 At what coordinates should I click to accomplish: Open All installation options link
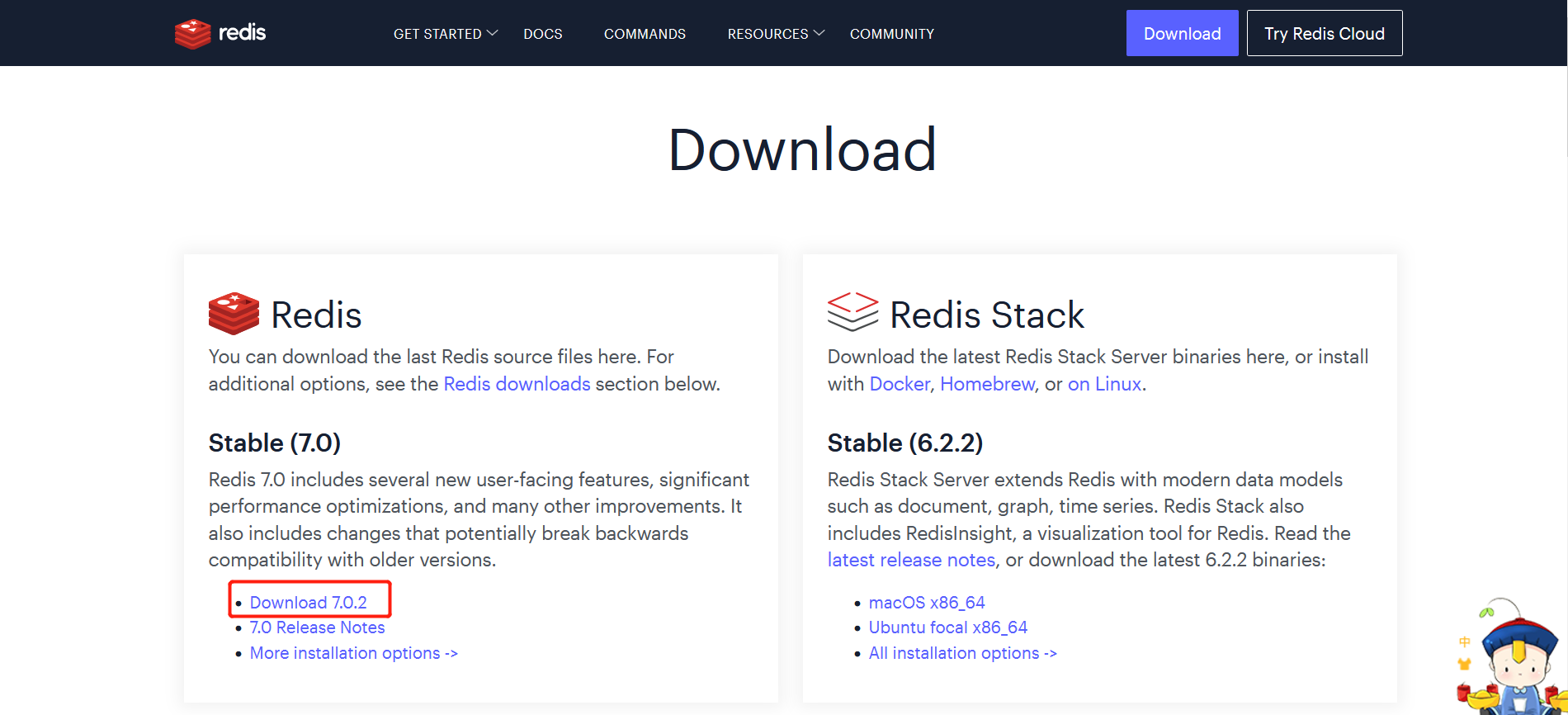(962, 653)
